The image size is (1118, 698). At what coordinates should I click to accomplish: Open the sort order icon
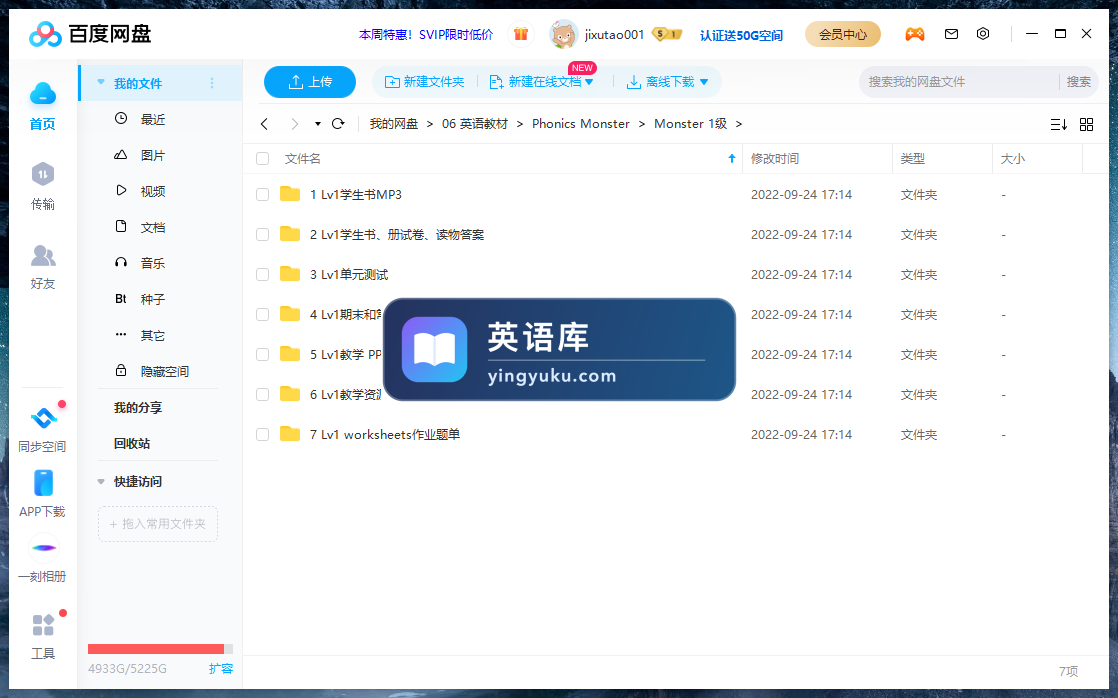coord(1059,125)
